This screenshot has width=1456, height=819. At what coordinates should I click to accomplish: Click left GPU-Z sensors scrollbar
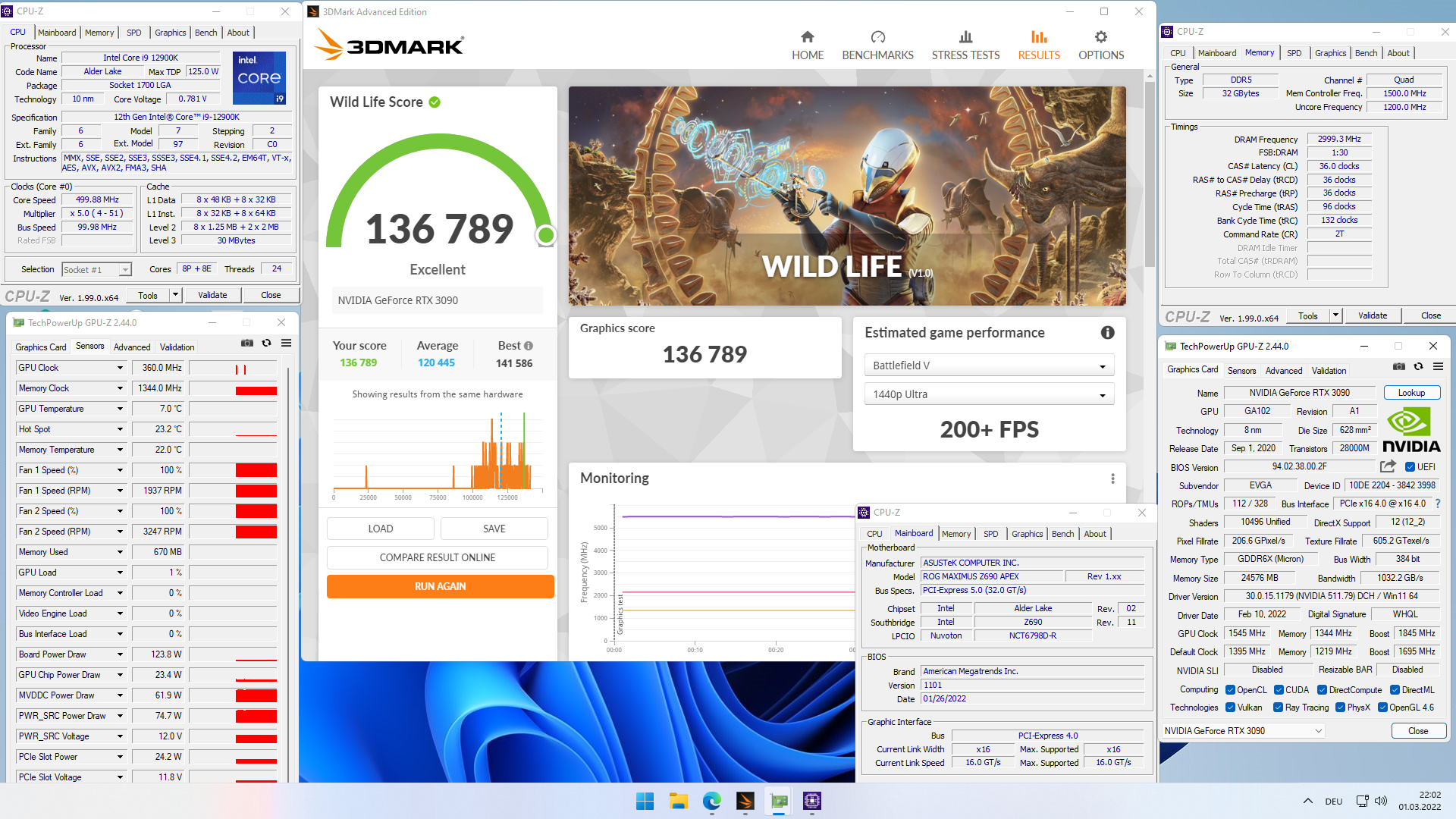[288, 573]
